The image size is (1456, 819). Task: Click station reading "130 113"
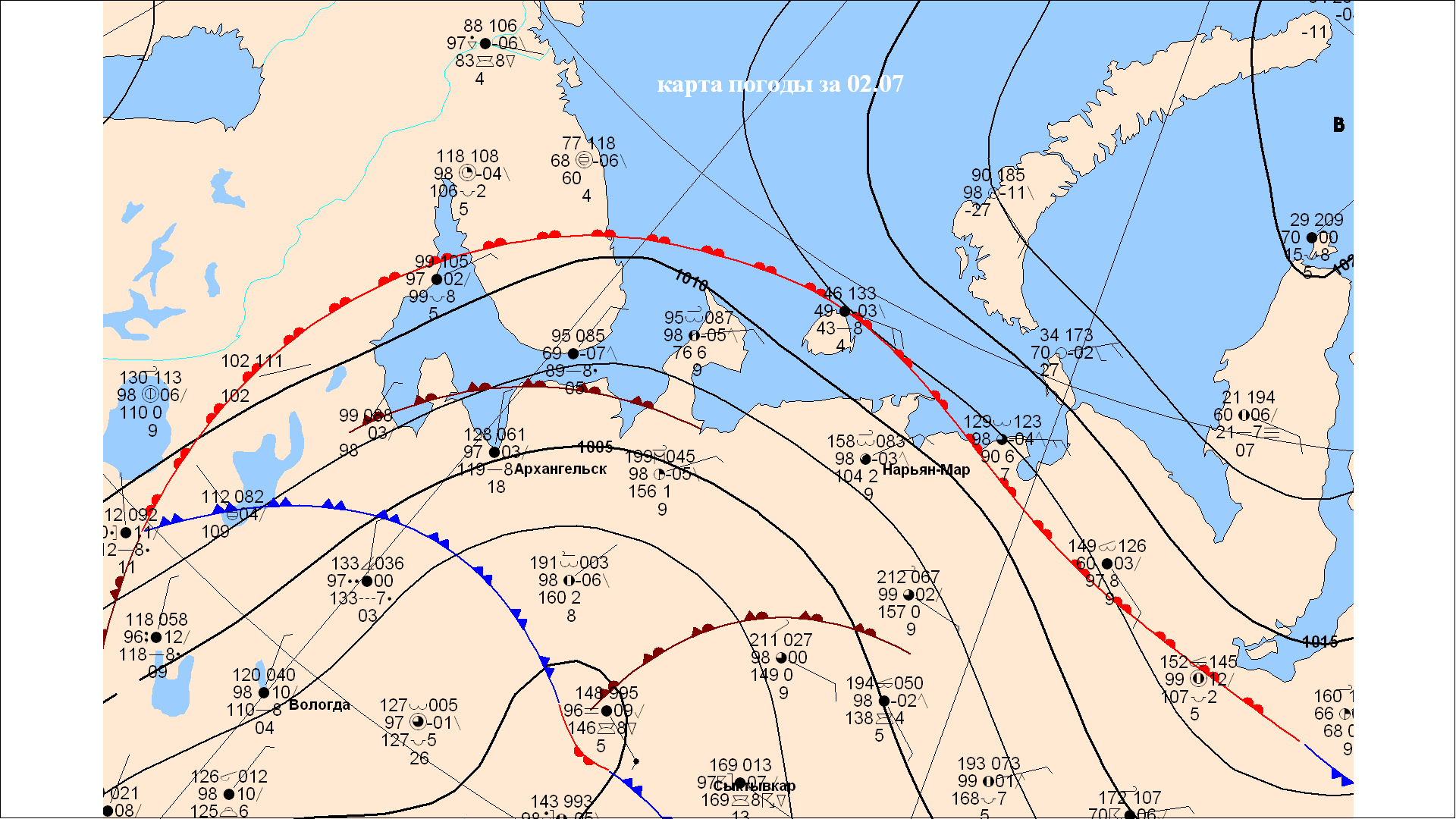click(x=150, y=378)
